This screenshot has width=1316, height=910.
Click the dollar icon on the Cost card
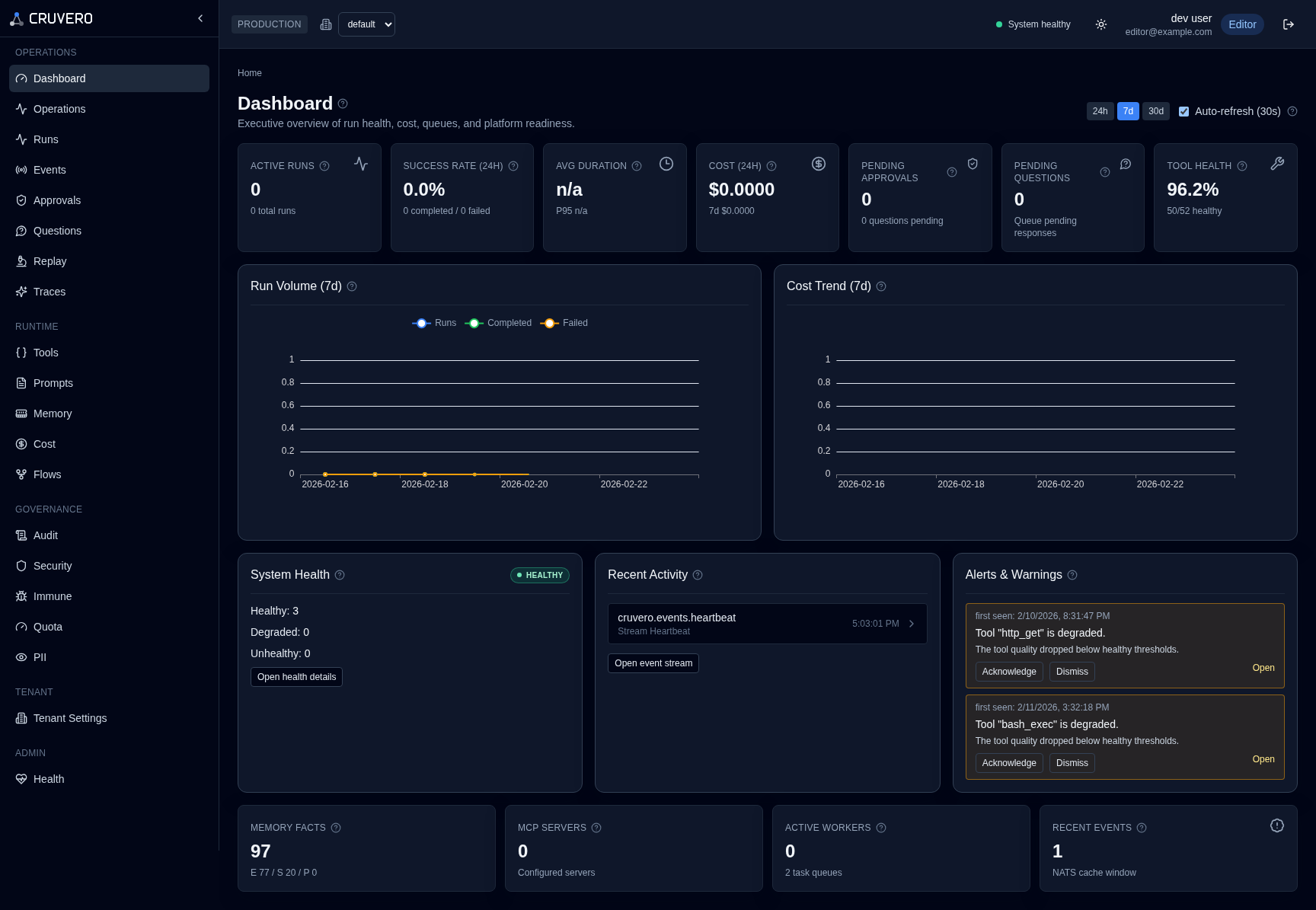point(819,163)
